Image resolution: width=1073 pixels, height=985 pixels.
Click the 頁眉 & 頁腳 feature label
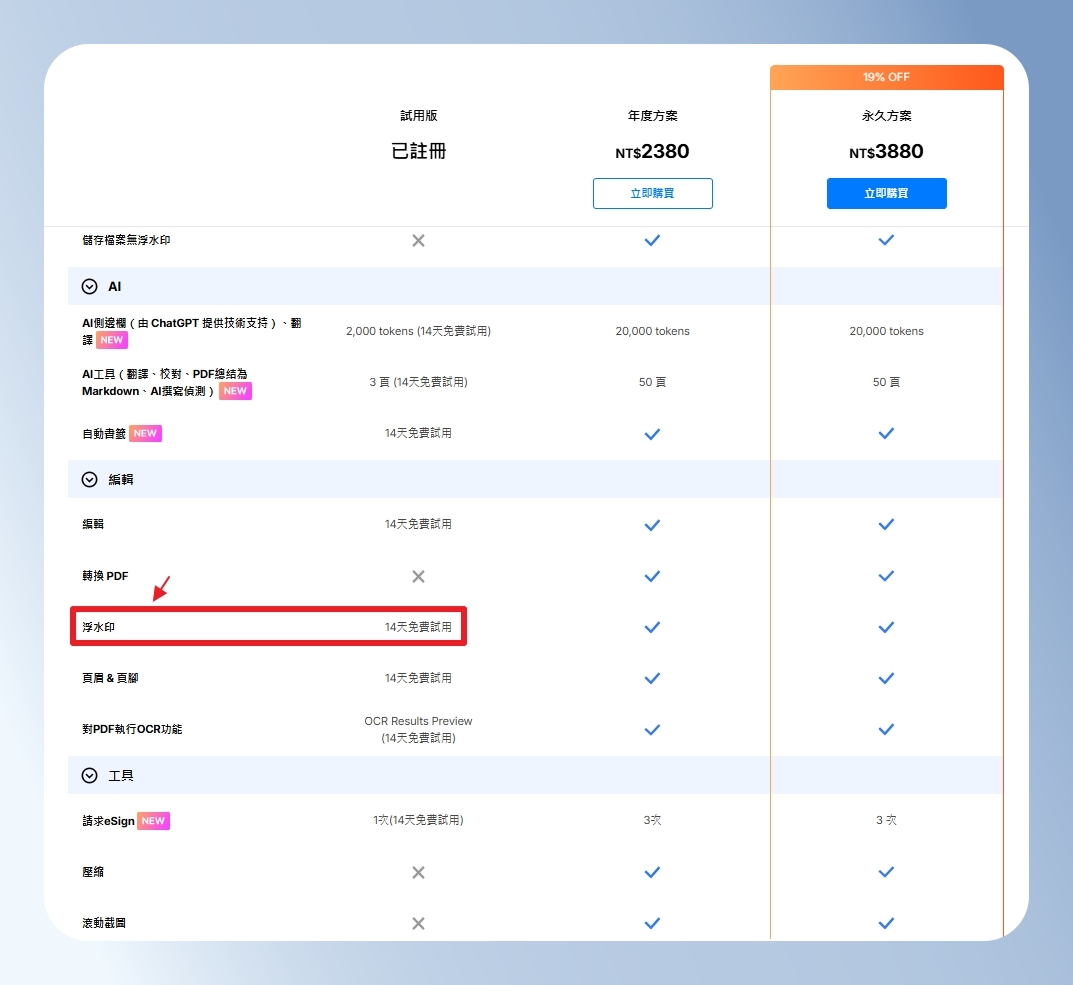(x=110, y=678)
